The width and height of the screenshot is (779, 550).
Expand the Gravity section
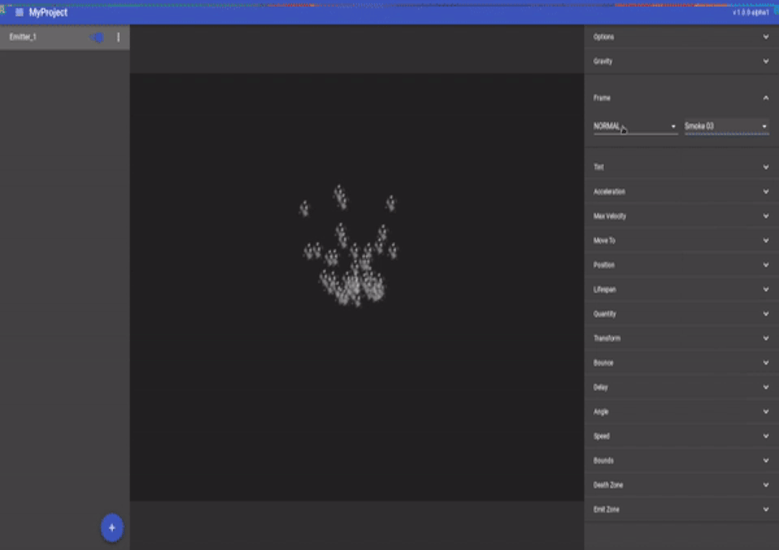681,62
